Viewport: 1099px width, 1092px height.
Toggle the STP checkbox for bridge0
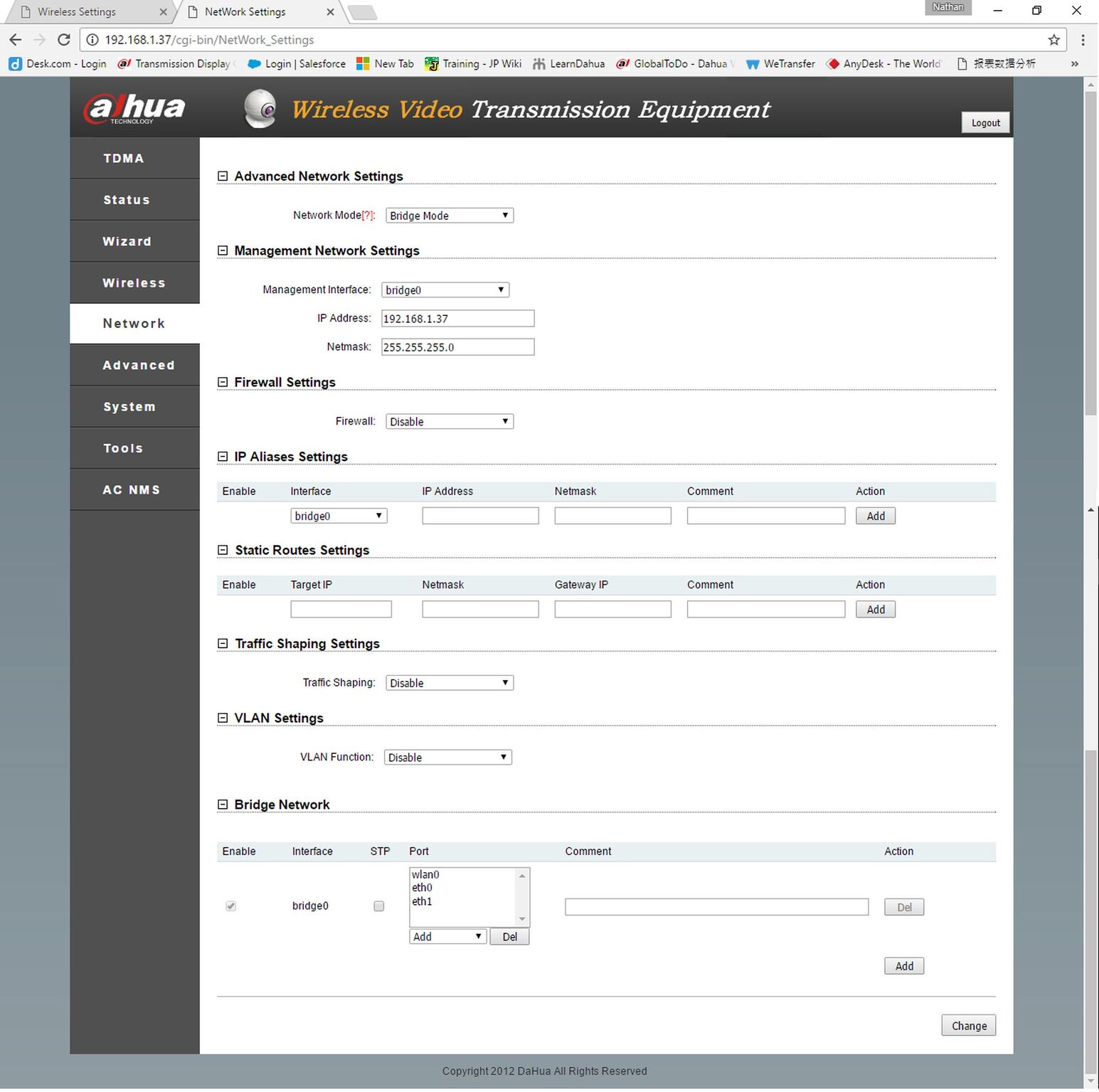(379, 906)
